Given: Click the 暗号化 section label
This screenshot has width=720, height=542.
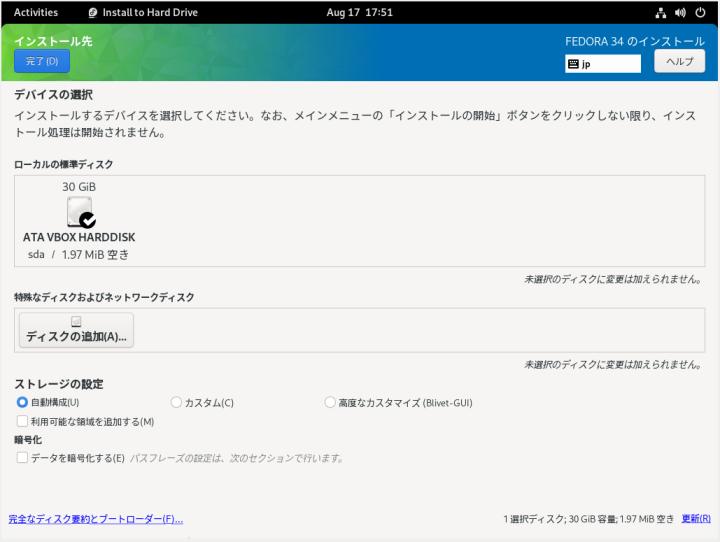Looking at the screenshot, I should tap(28, 440).
